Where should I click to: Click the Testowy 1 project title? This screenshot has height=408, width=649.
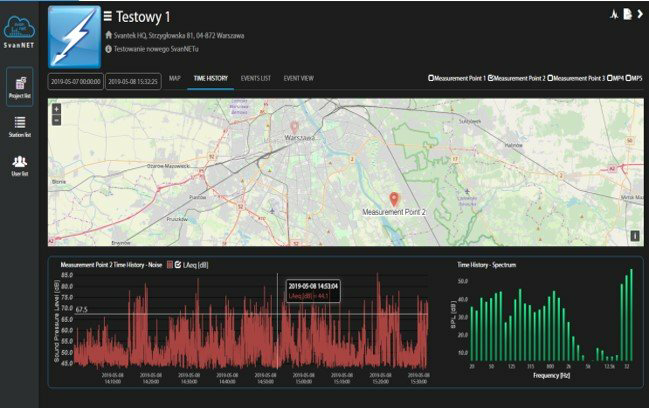(x=143, y=17)
